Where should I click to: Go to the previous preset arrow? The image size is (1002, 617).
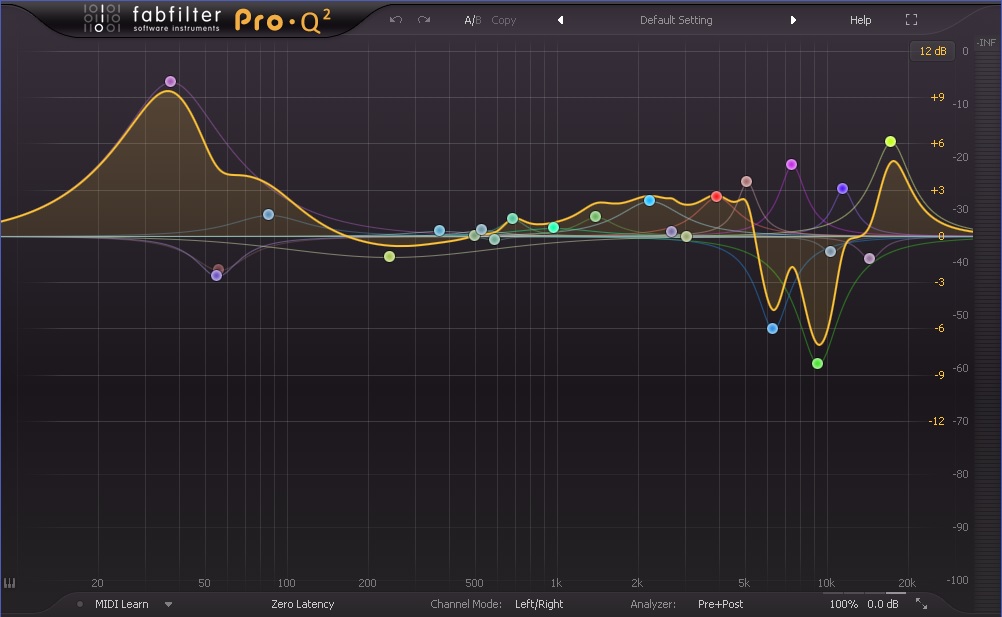(560, 20)
